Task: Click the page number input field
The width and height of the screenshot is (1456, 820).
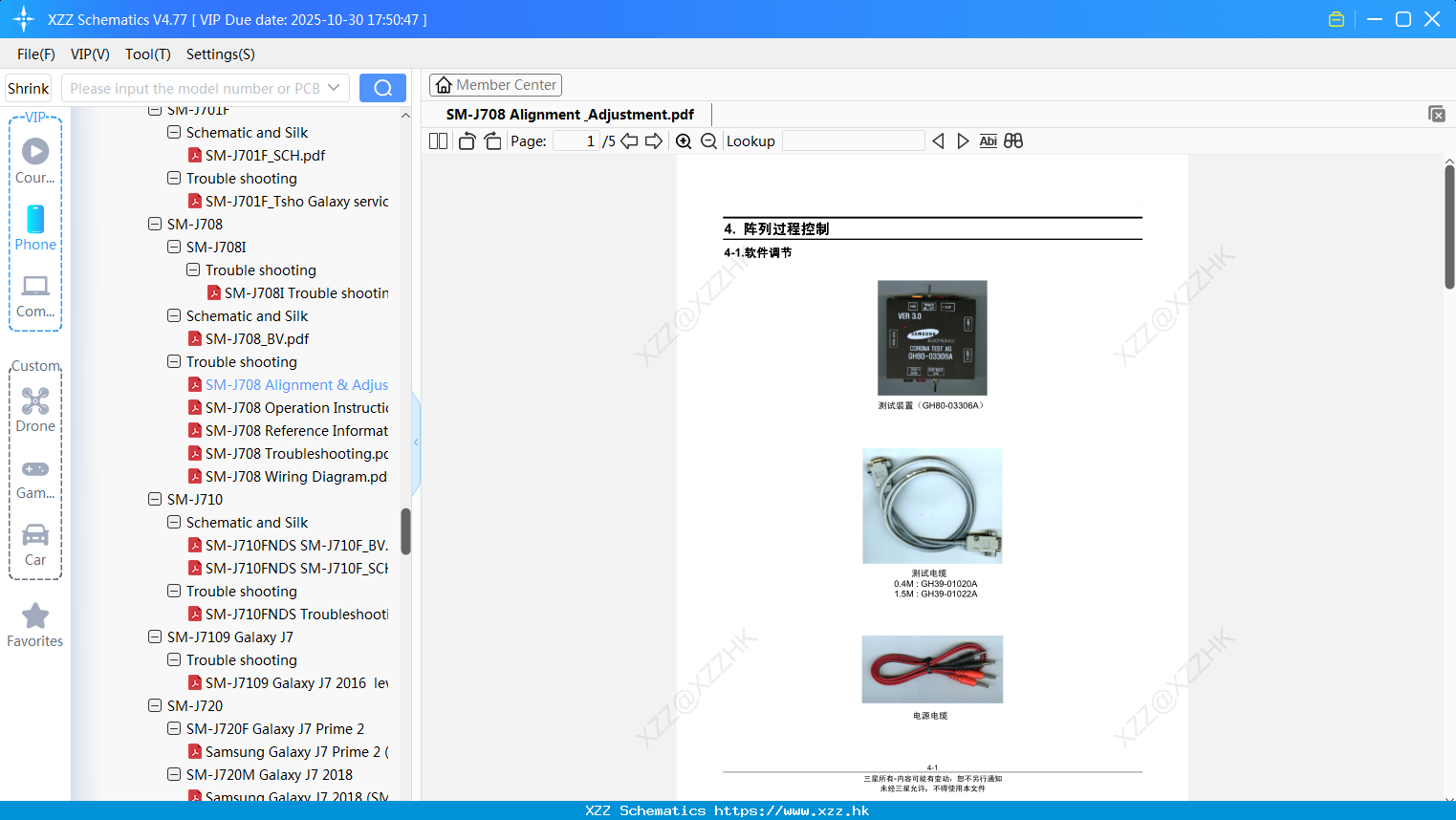Action: [x=576, y=140]
